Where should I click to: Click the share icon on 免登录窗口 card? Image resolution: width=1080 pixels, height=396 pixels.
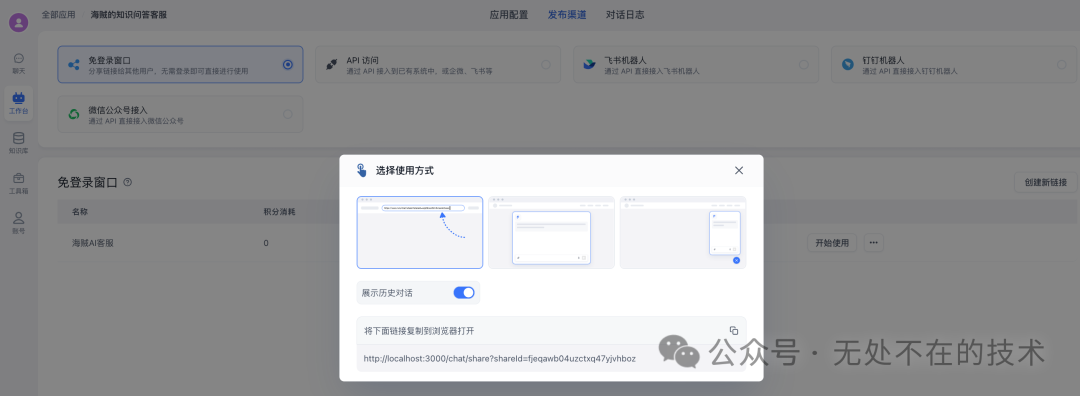tap(73, 65)
